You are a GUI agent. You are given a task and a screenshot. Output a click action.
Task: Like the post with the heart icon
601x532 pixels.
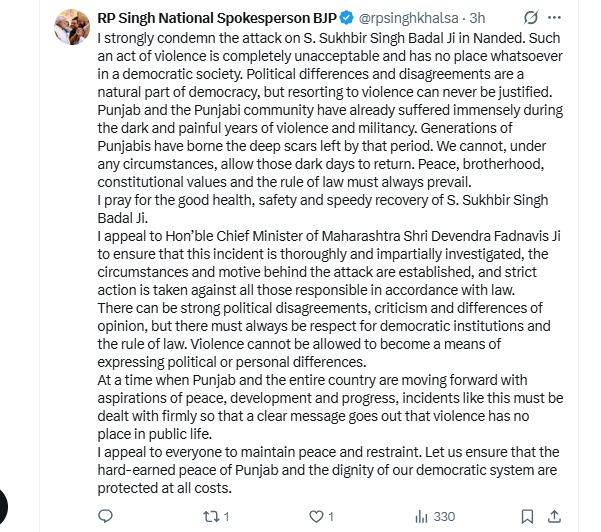pyautogui.click(x=316, y=517)
